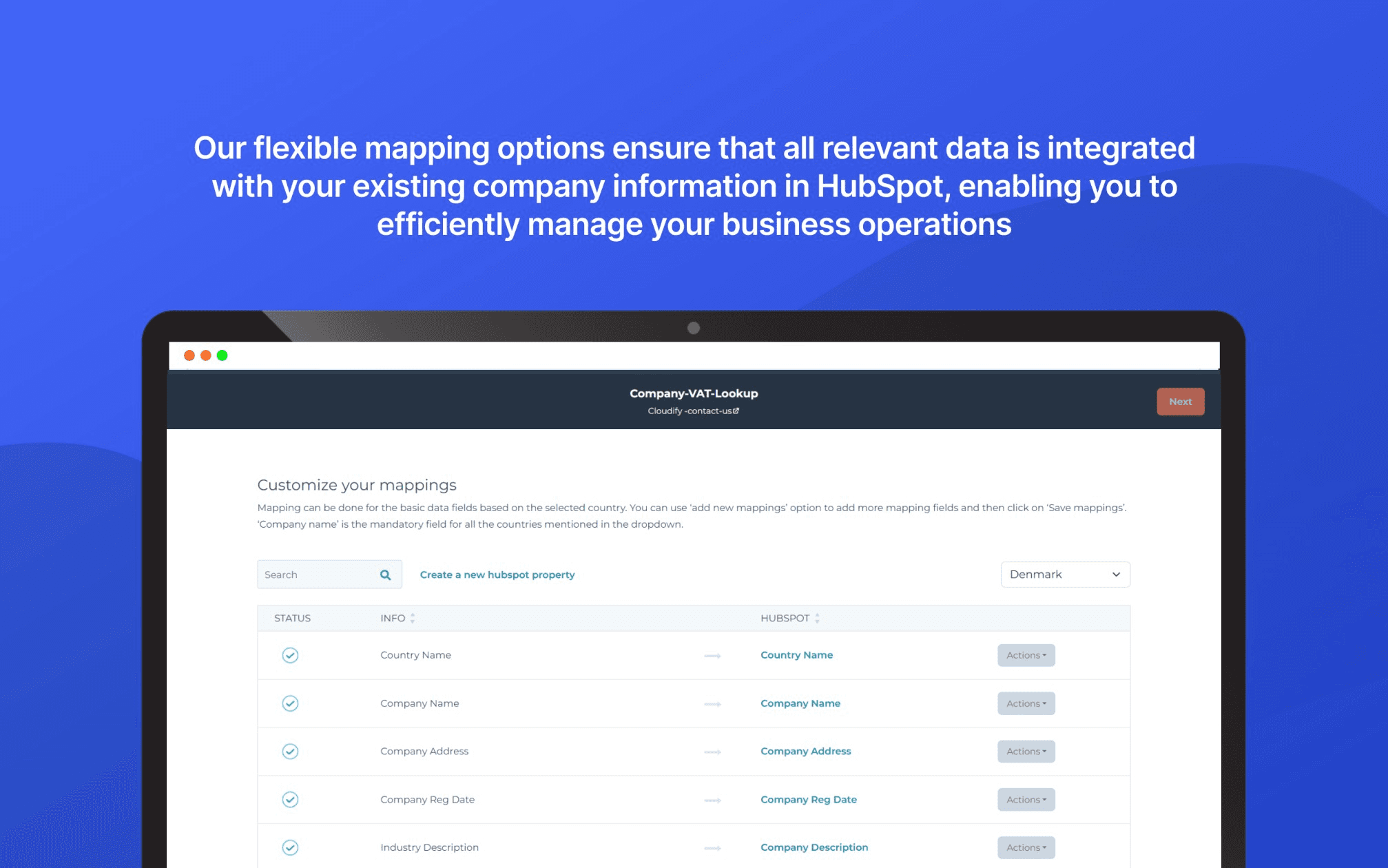Image resolution: width=1388 pixels, height=868 pixels.
Task: Click the mapping arrow in Country Name row
Action: click(712, 656)
